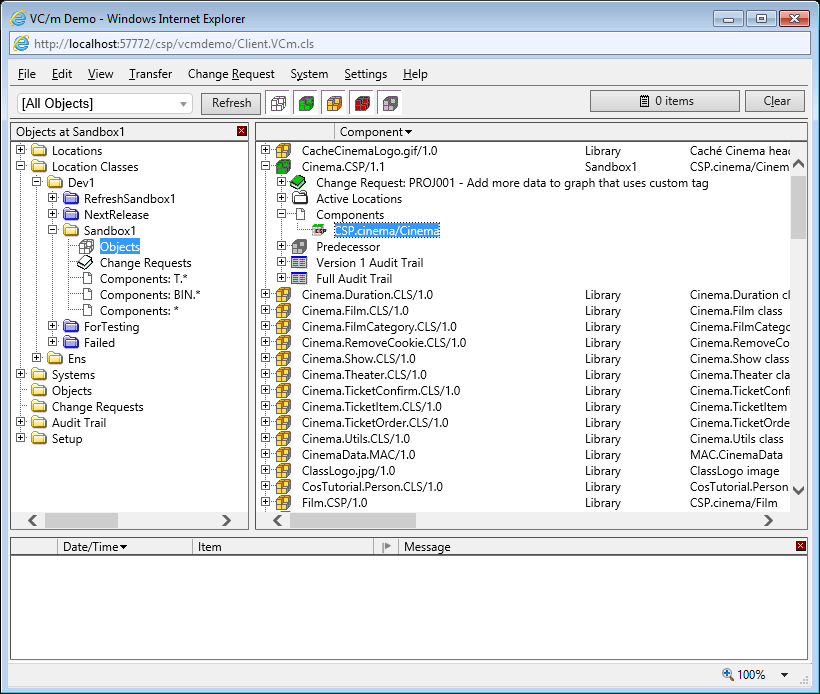Click the green cube filter toolbar icon

pos(306,103)
